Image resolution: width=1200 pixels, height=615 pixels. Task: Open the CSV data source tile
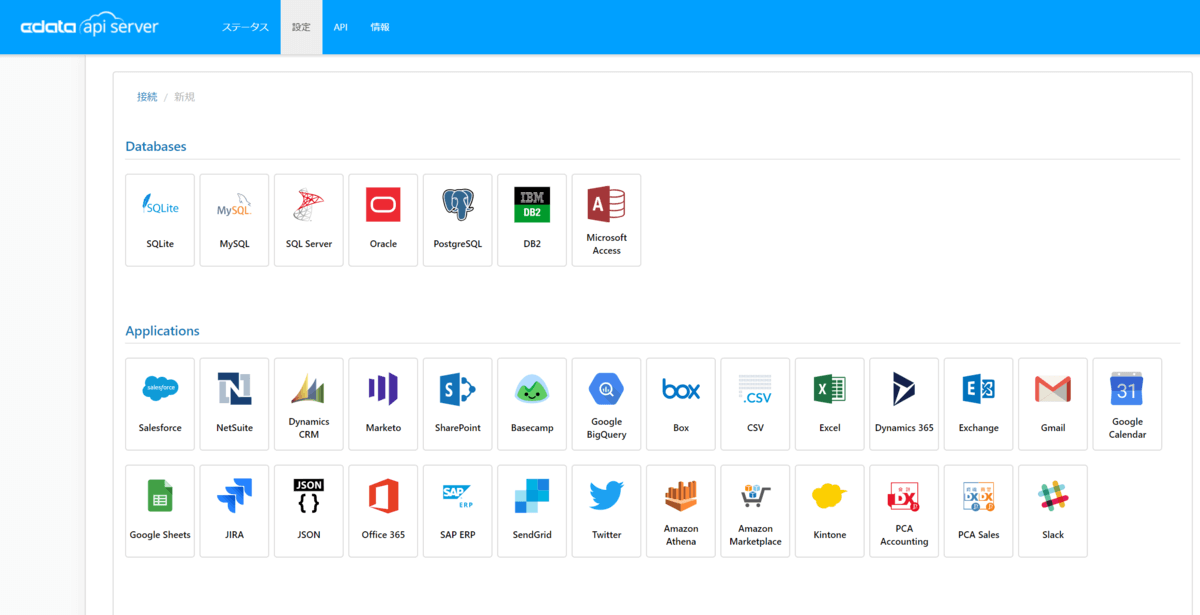(x=755, y=404)
